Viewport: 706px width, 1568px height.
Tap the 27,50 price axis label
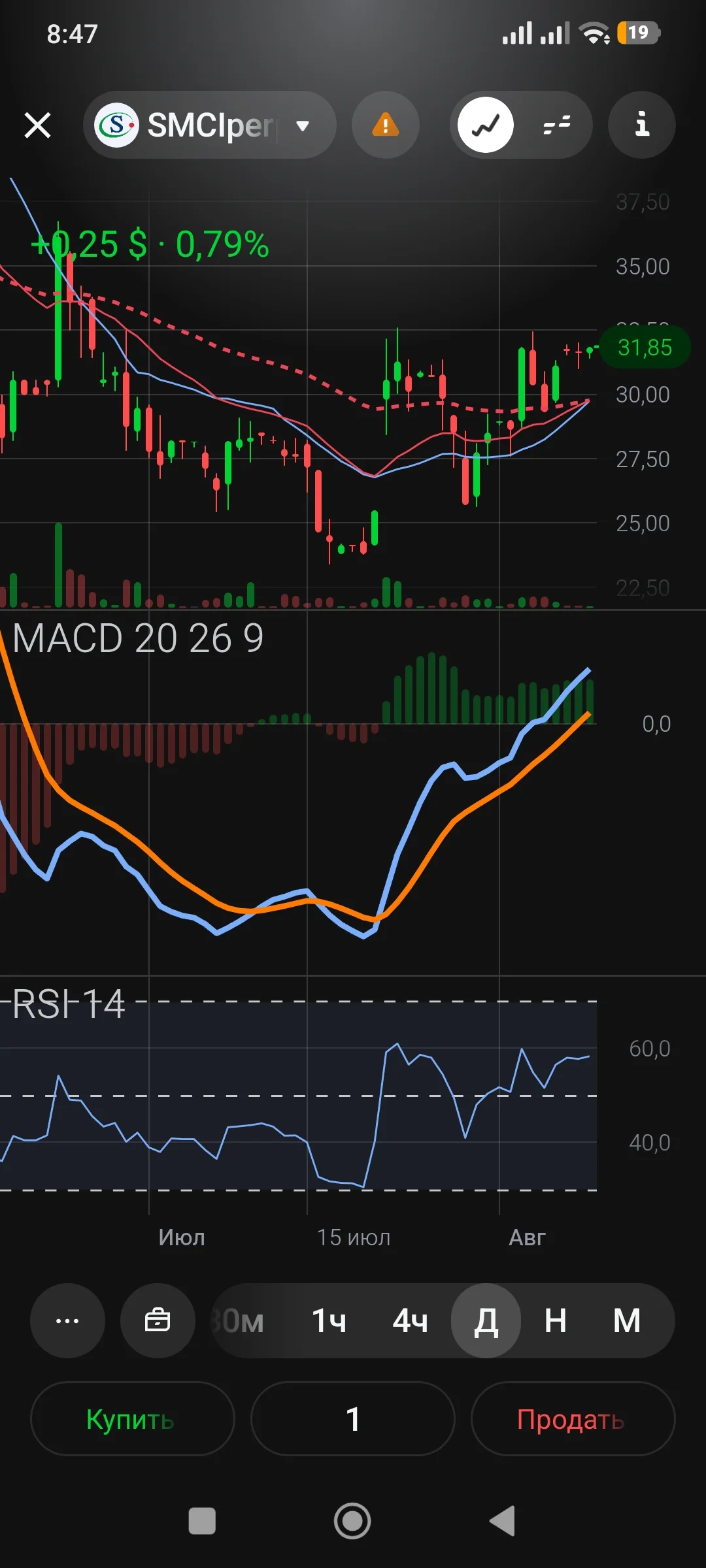tap(643, 459)
